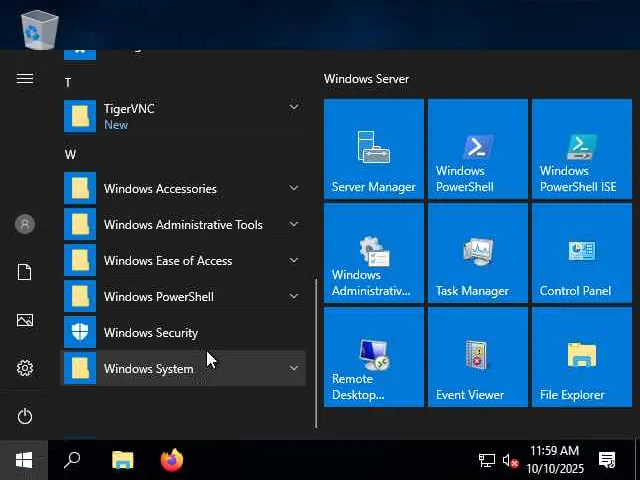Click the Windows Accessories folder name
Image resolution: width=640 pixels, height=480 pixels.
(x=160, y=189)
